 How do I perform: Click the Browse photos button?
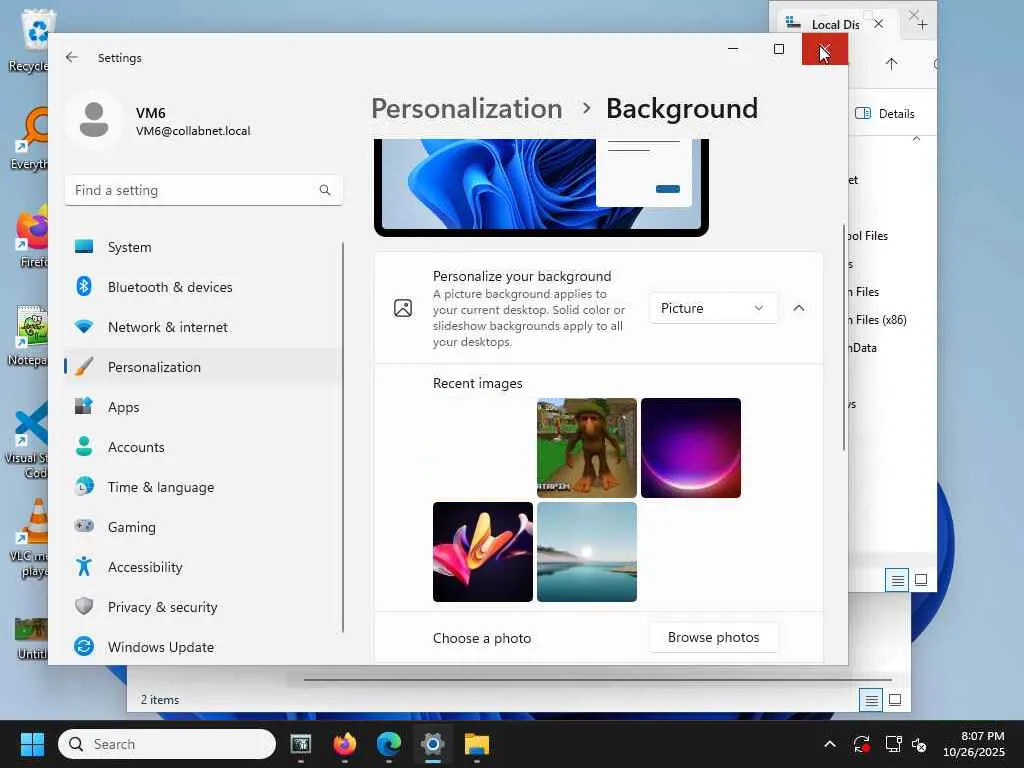click(713, 637)
